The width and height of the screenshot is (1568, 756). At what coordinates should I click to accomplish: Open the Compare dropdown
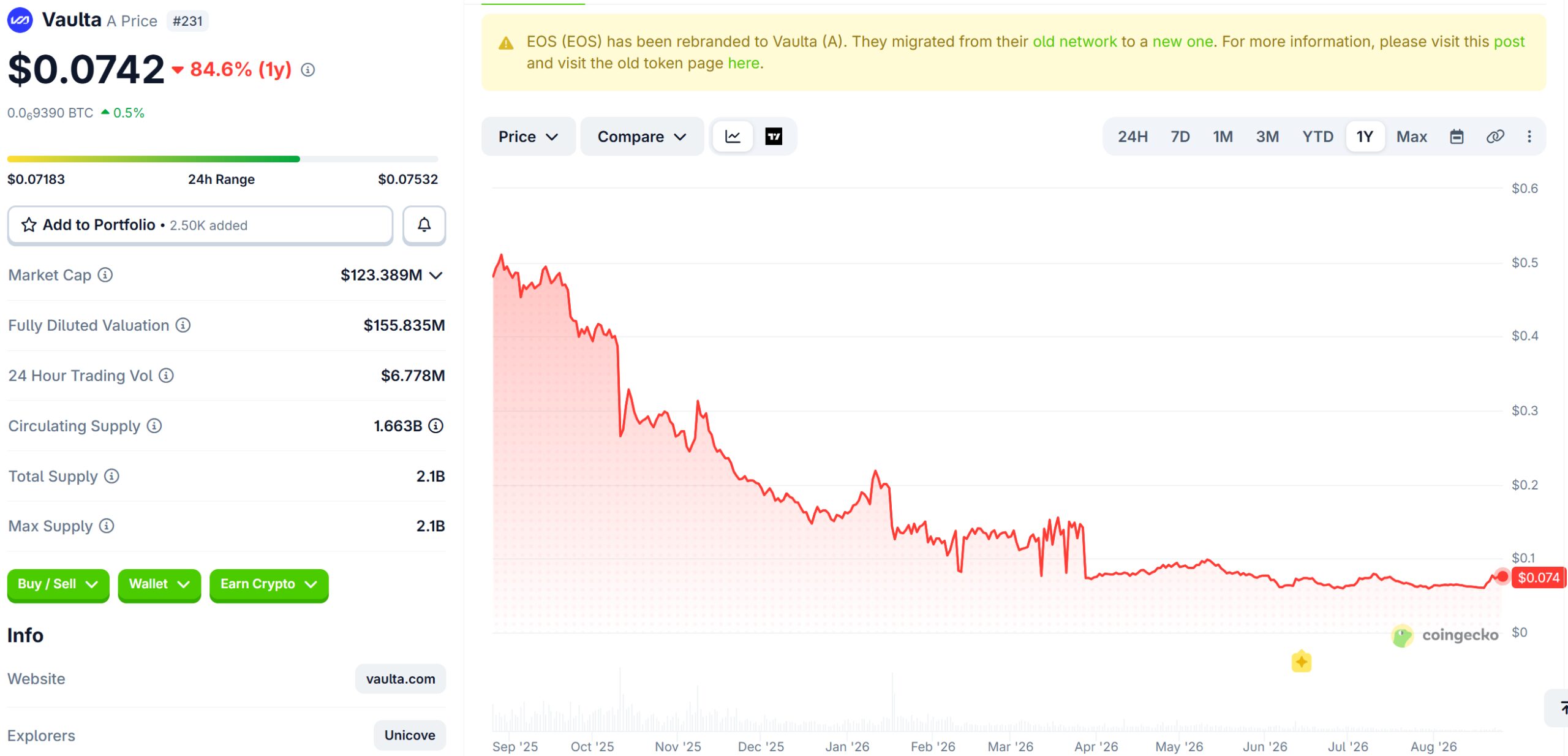(641, 137)
